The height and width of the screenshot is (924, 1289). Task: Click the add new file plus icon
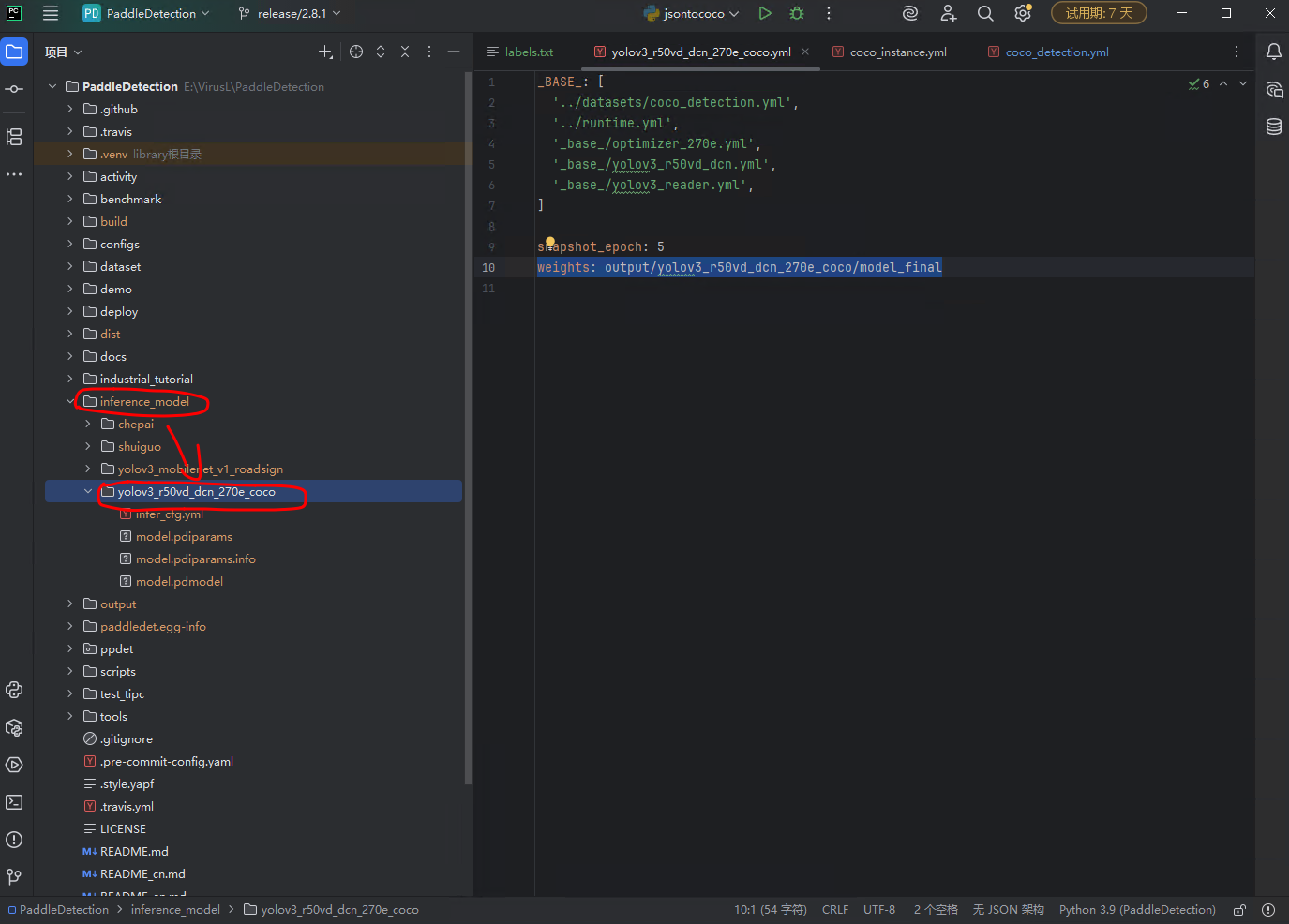click(325, 52)
